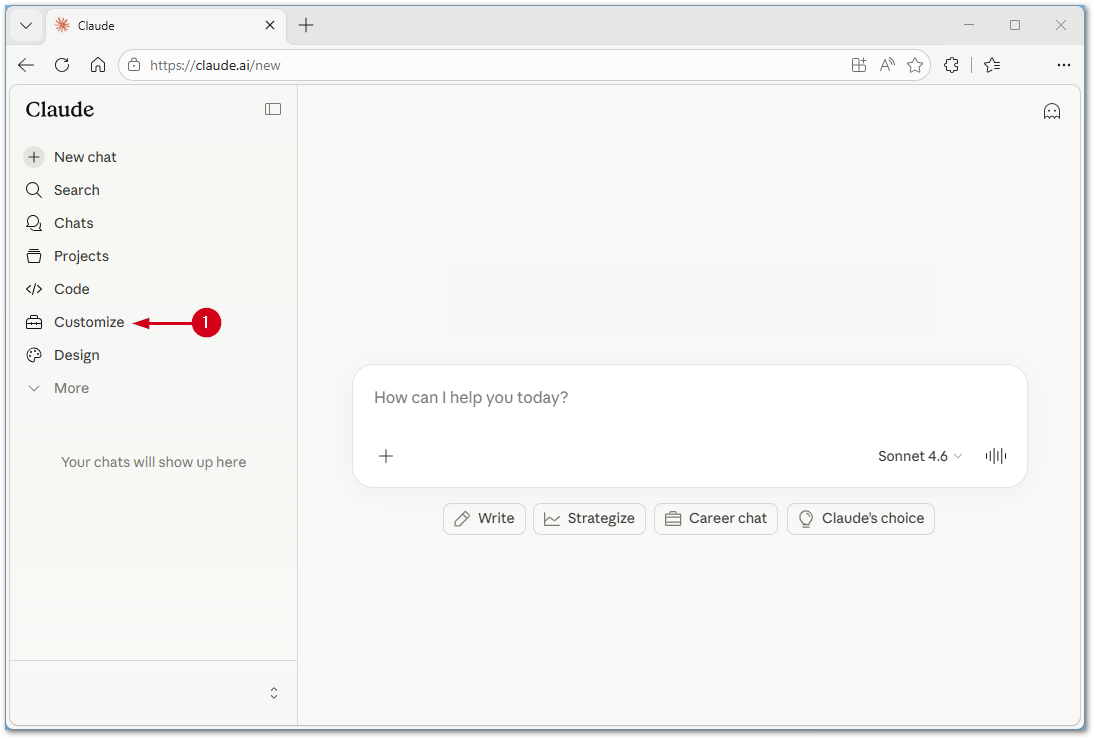Click the Read aloud icon
1094x739 pixels.
pyautogui.click(x=887, y=65)
